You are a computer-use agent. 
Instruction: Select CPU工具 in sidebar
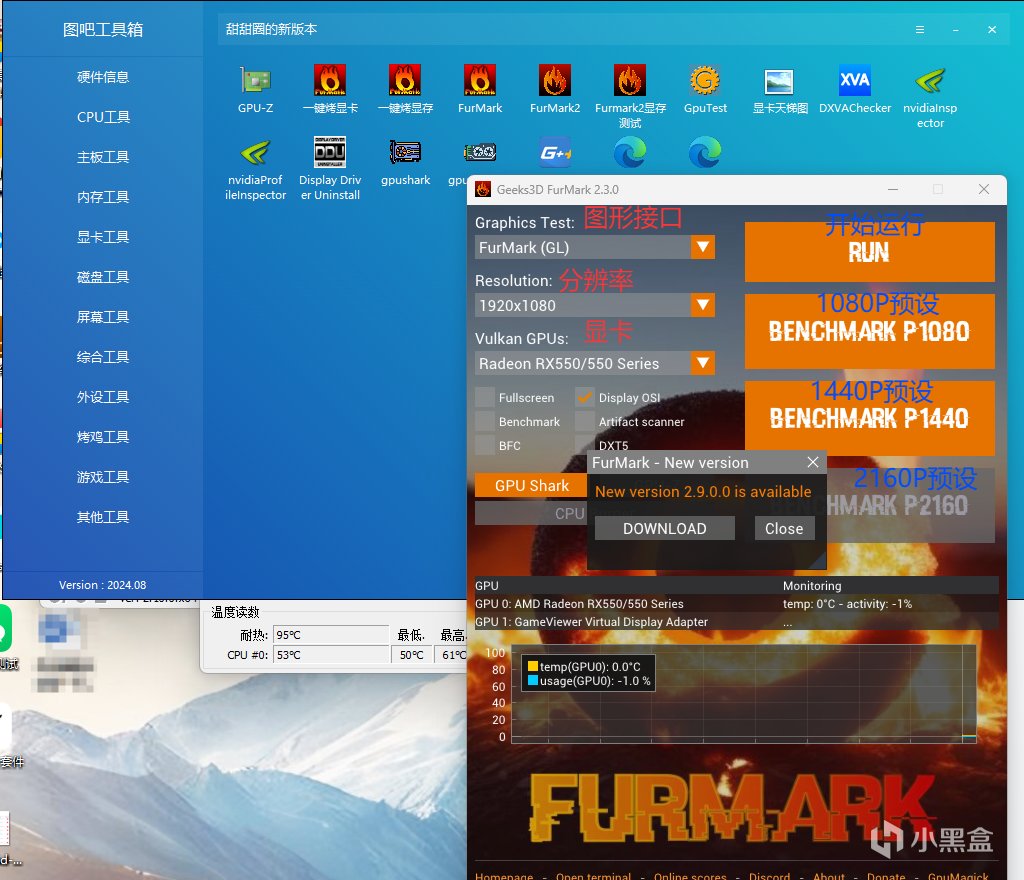(x=103, y=117)
